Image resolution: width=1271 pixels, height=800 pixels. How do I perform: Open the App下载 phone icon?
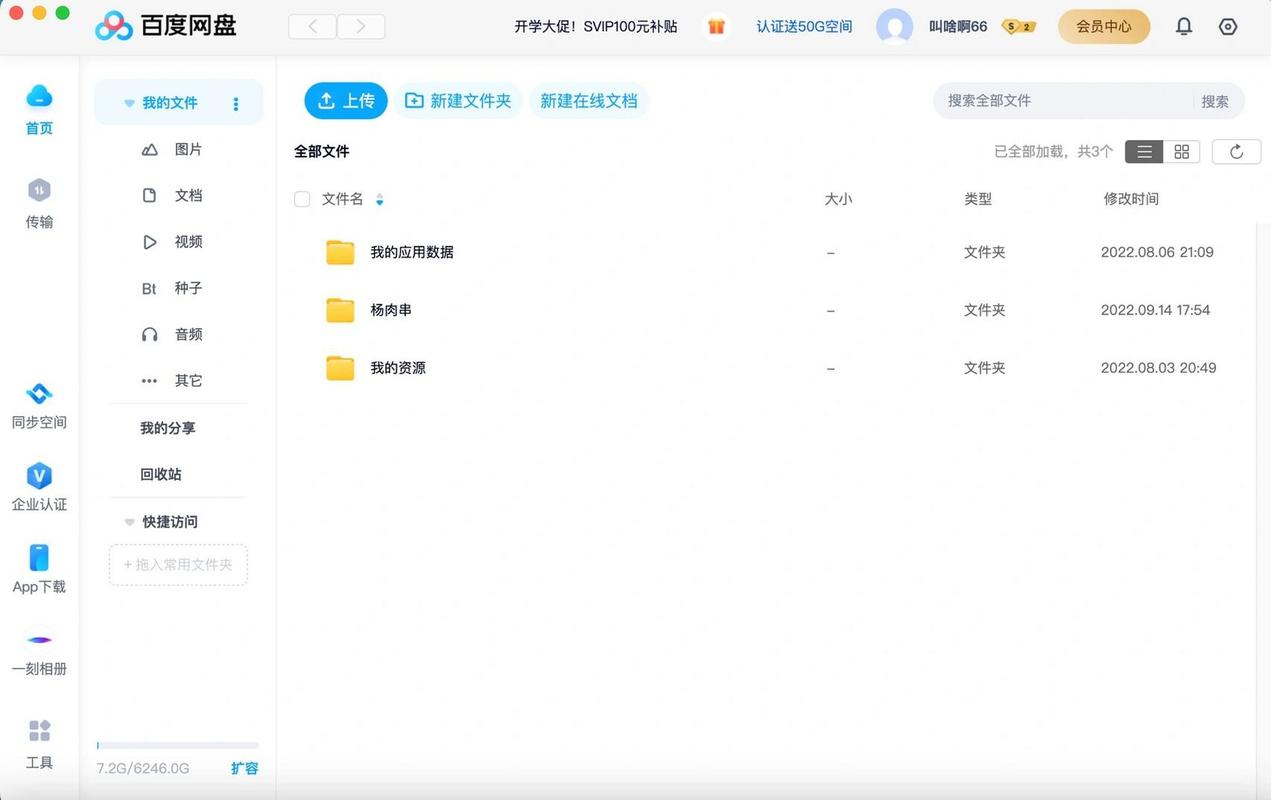(x=39, y=558)
